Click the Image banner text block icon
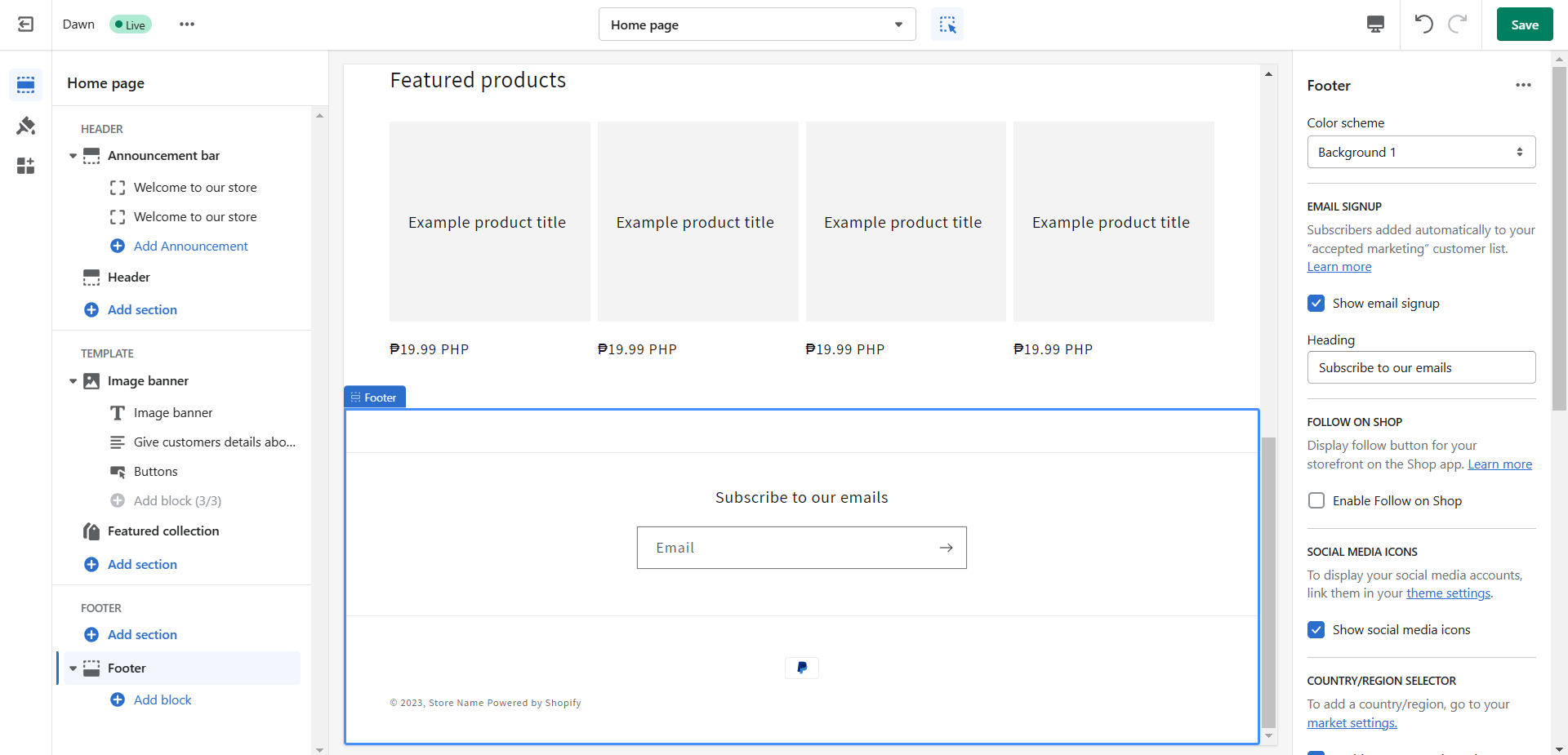This screenshot has height=755, width=1568. pos(118,413)
